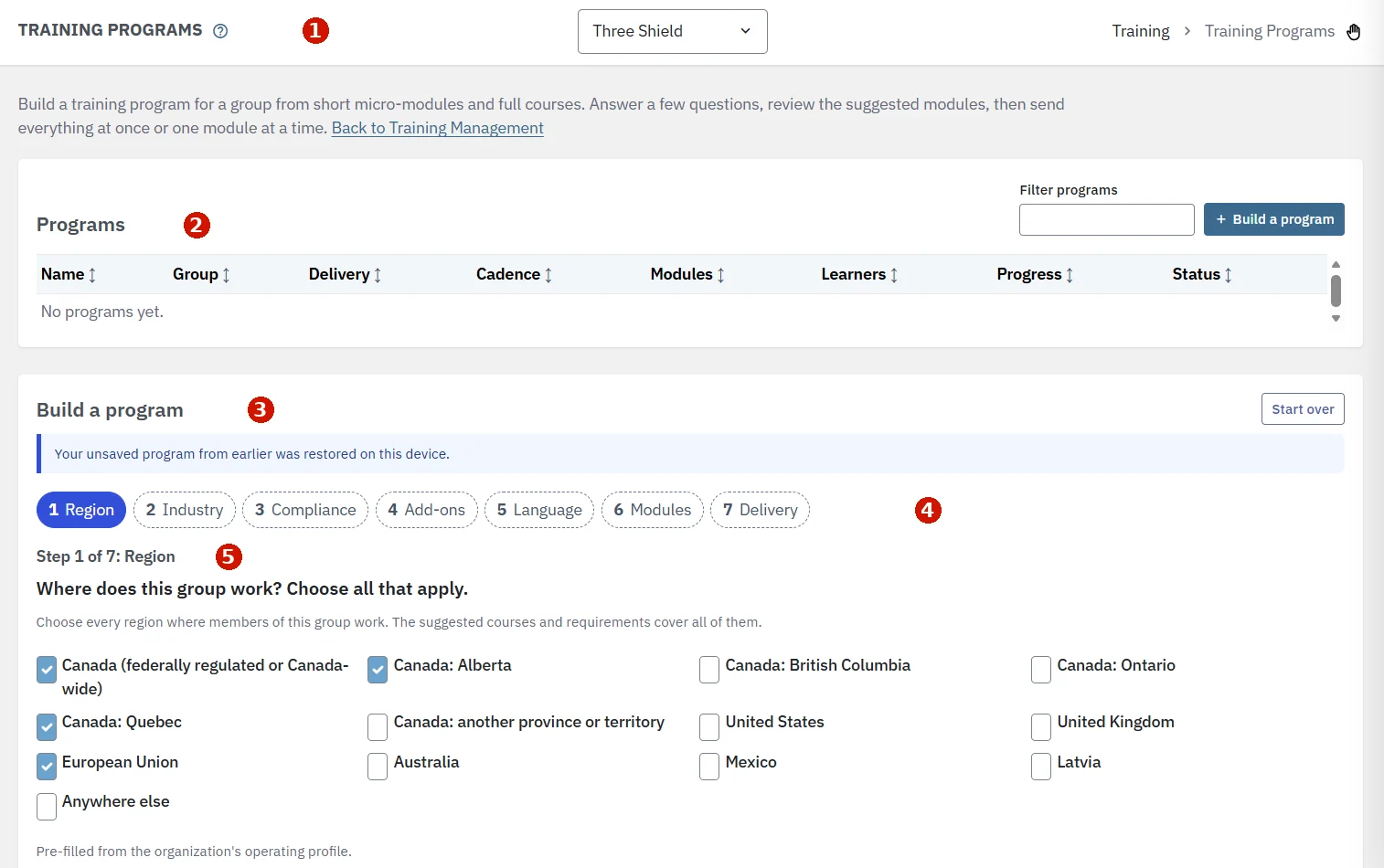Screen dimensions: 1384x868
Task: Open the Three Shield organization dropdown
Action: [673, 32]
